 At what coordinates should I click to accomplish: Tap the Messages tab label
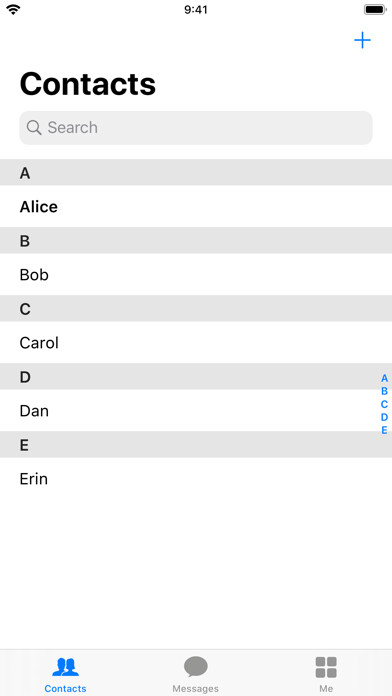[196, 688]
